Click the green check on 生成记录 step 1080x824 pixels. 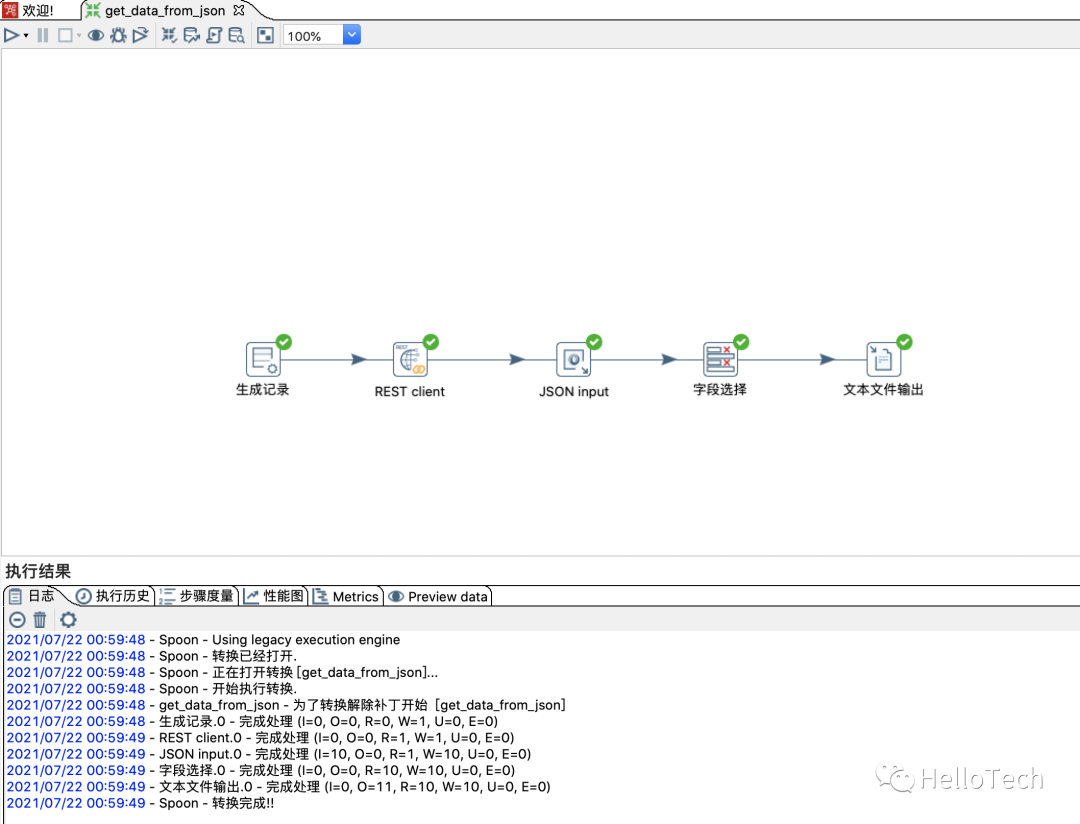[x=284, y=342]
